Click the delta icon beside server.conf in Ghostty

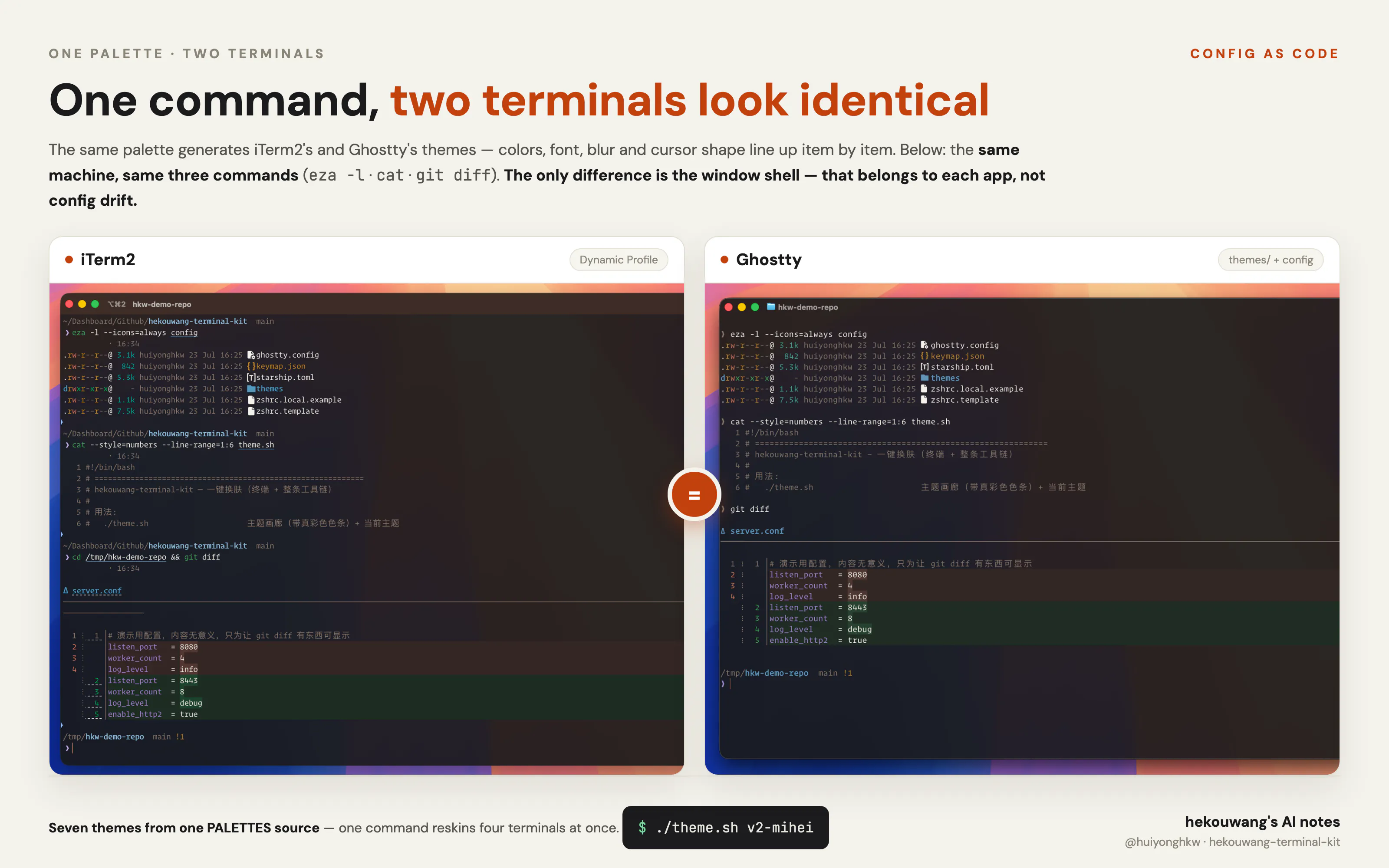[723, 531]
